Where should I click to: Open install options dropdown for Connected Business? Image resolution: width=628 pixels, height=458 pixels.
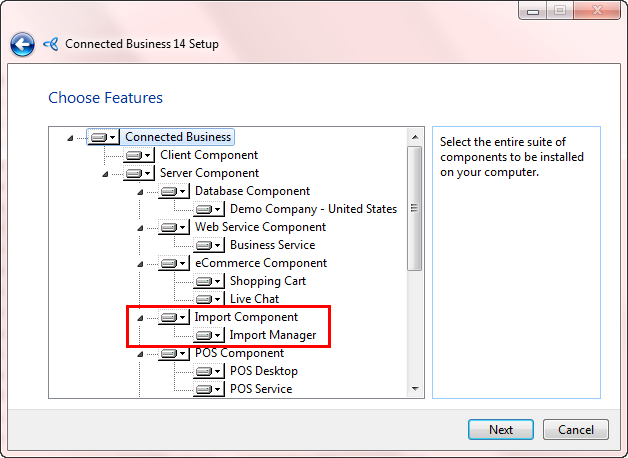coord(113,137)
